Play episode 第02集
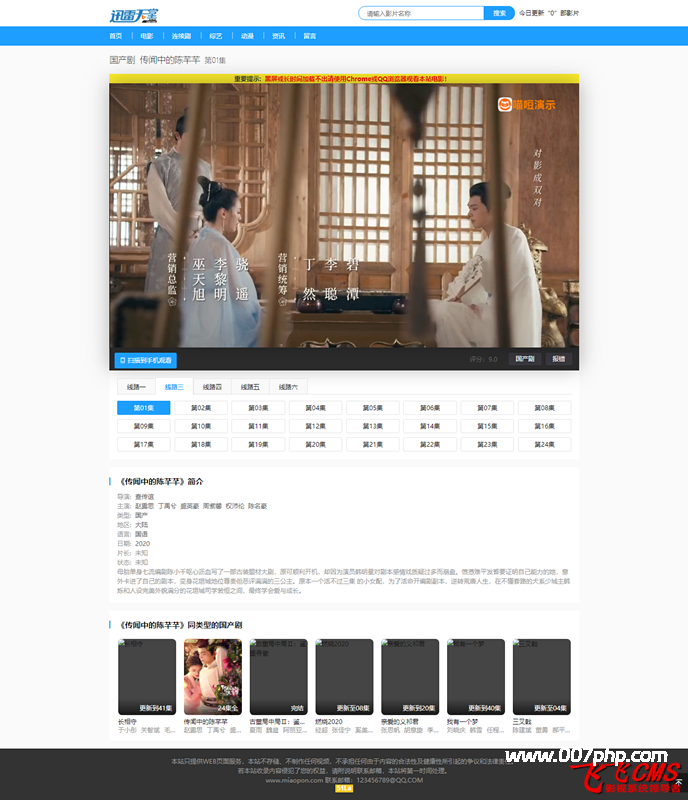Screen dimensions: 688x800 point(200,408)
